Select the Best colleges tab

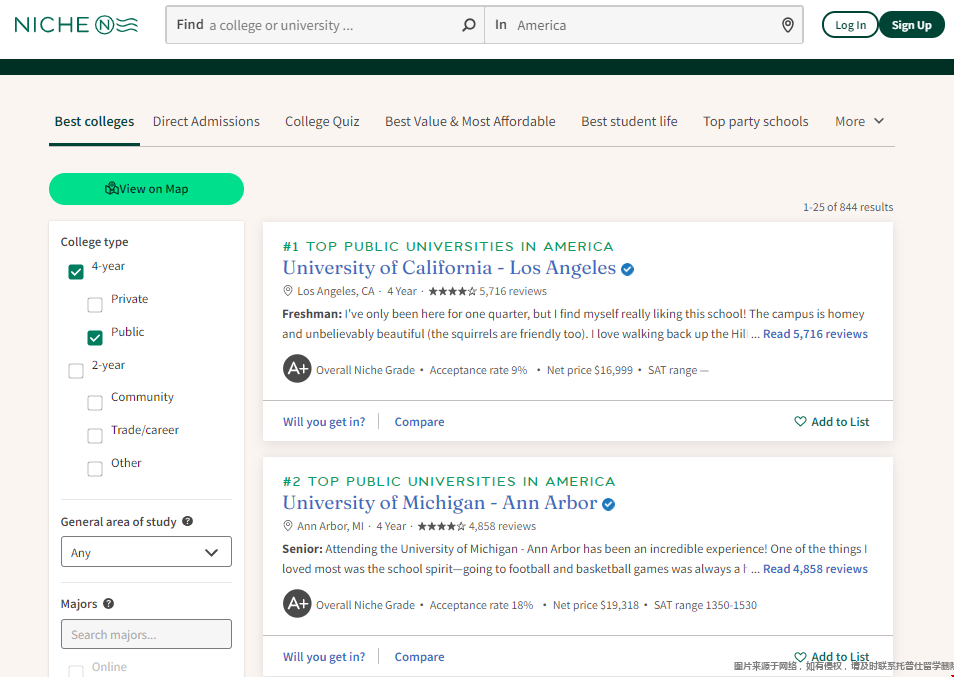click(x=94, y=121)
